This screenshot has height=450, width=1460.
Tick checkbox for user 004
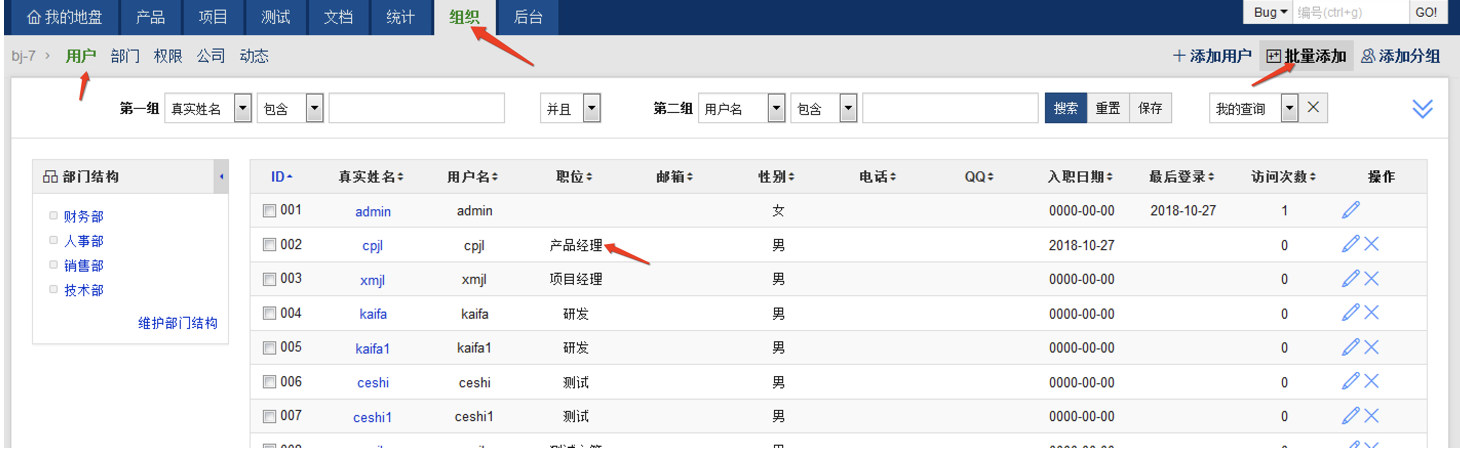point(269,313)
